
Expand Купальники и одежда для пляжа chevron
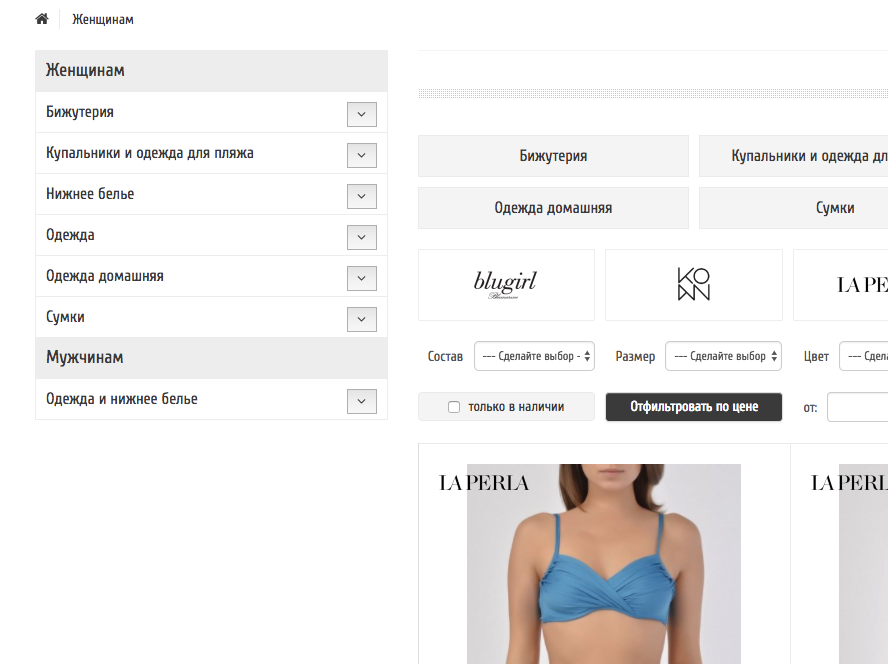point(361,155)
